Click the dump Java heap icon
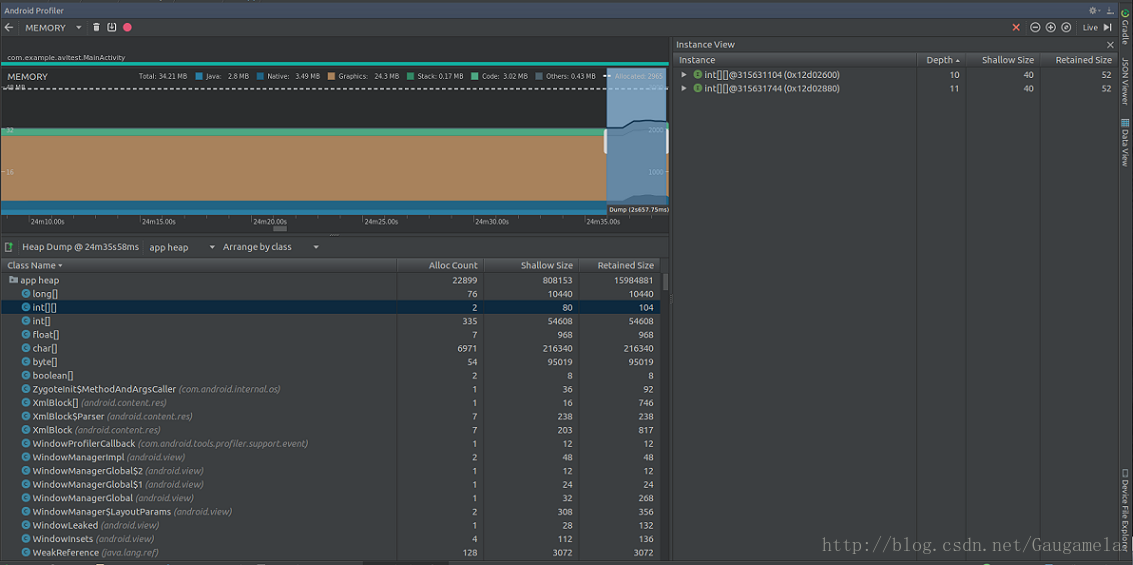 coord(111,28)
